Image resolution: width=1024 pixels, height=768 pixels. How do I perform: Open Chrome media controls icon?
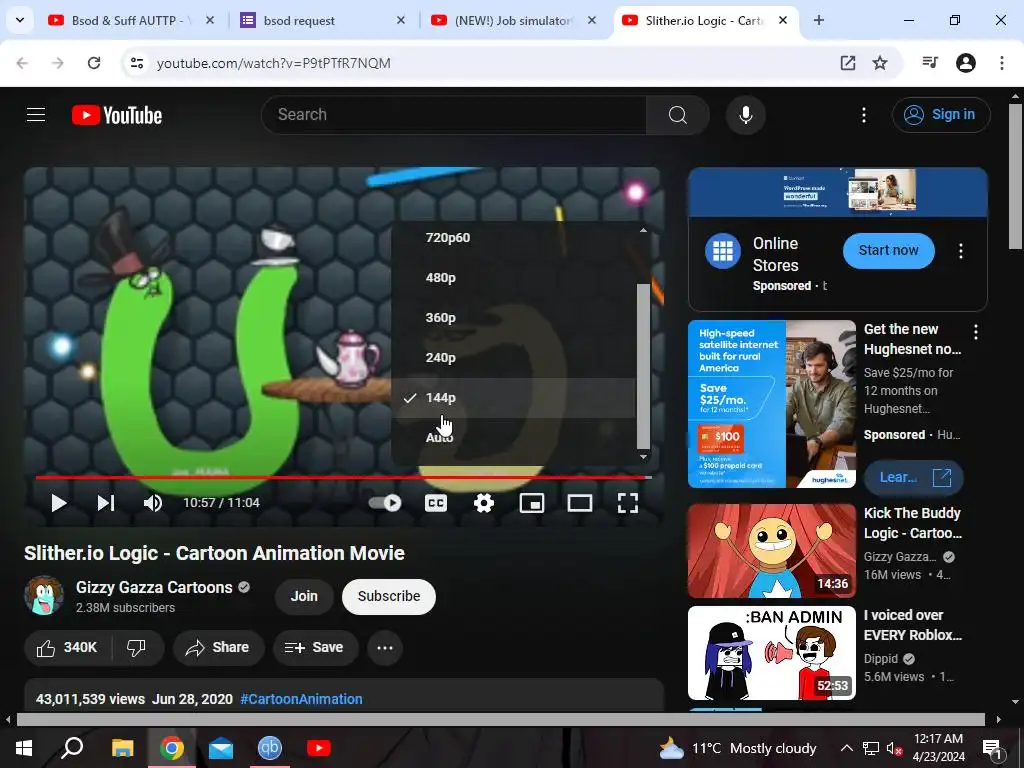930,63
